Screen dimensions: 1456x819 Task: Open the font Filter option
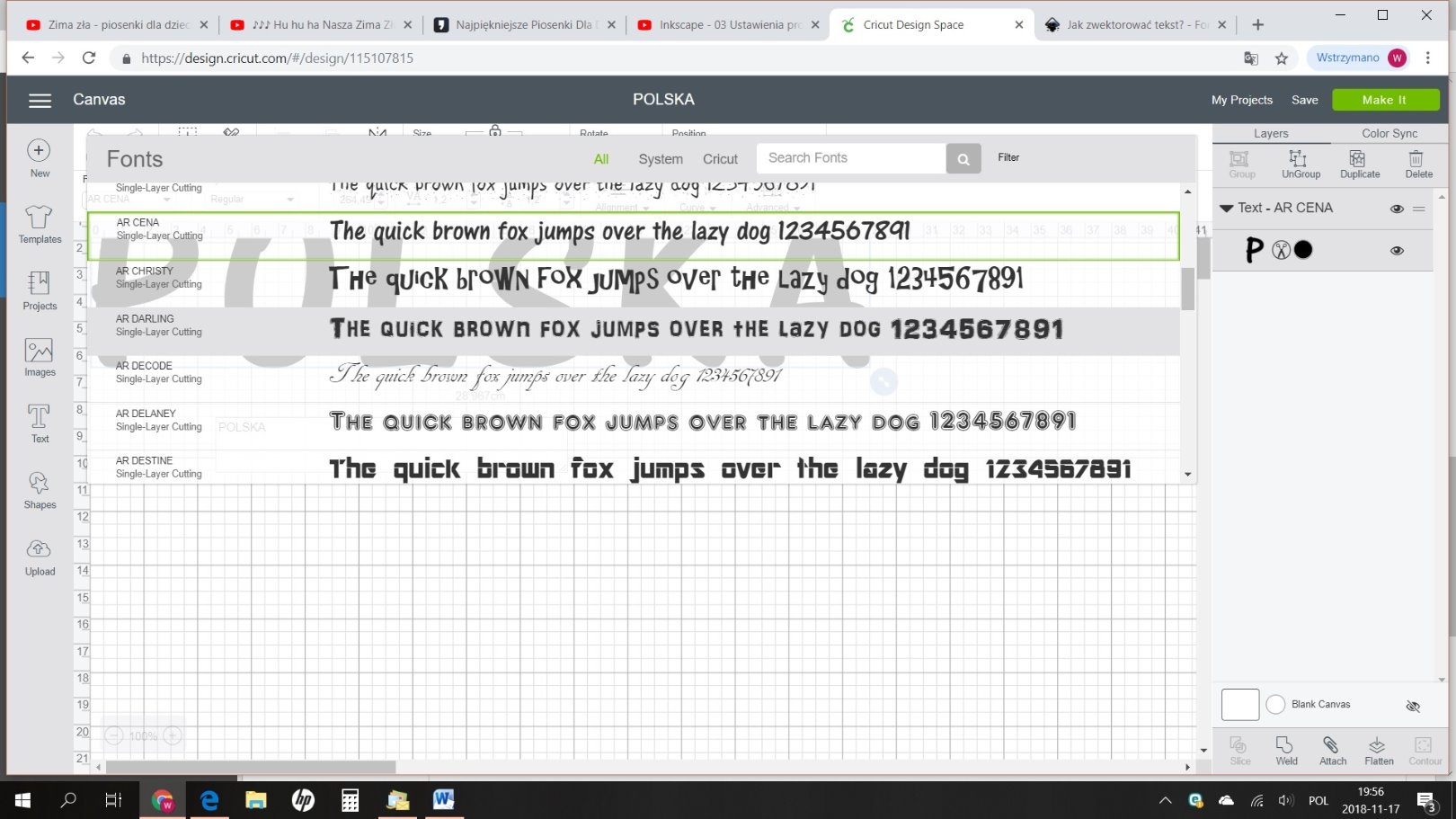(x=1008, y=157)
